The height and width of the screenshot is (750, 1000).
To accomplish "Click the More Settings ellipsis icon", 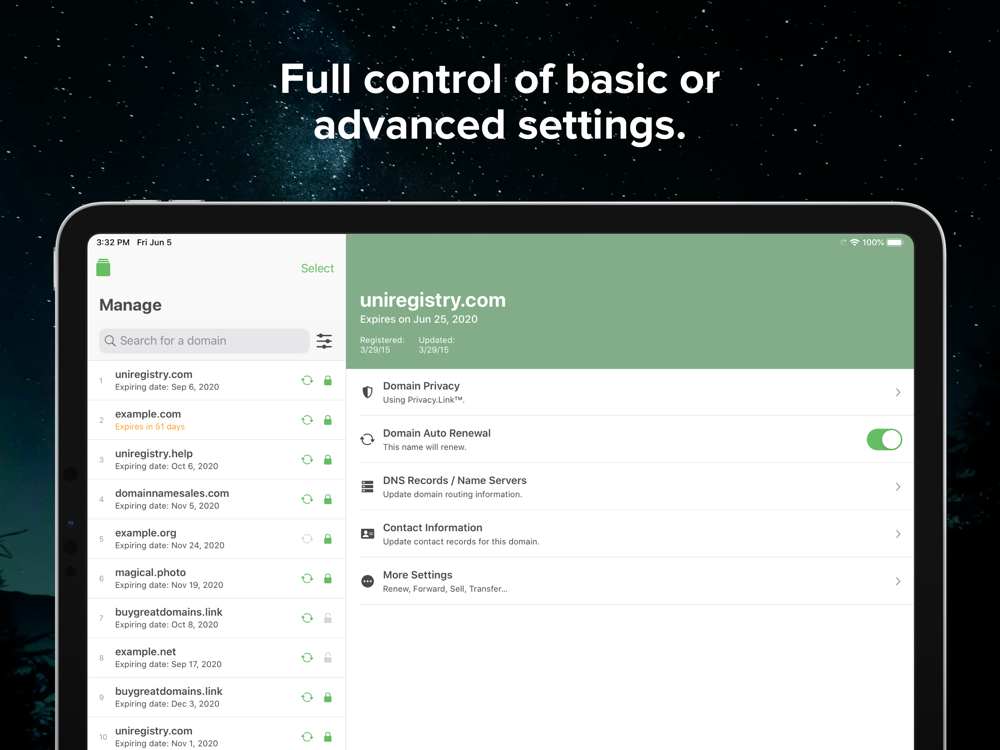I will click(x=367, y=581).
